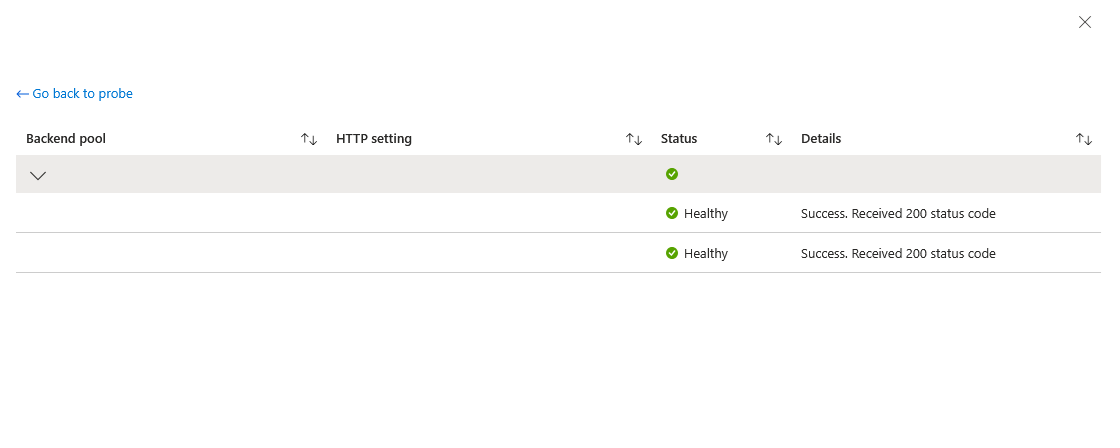Click the Details column header label

[x=821, y=139]
